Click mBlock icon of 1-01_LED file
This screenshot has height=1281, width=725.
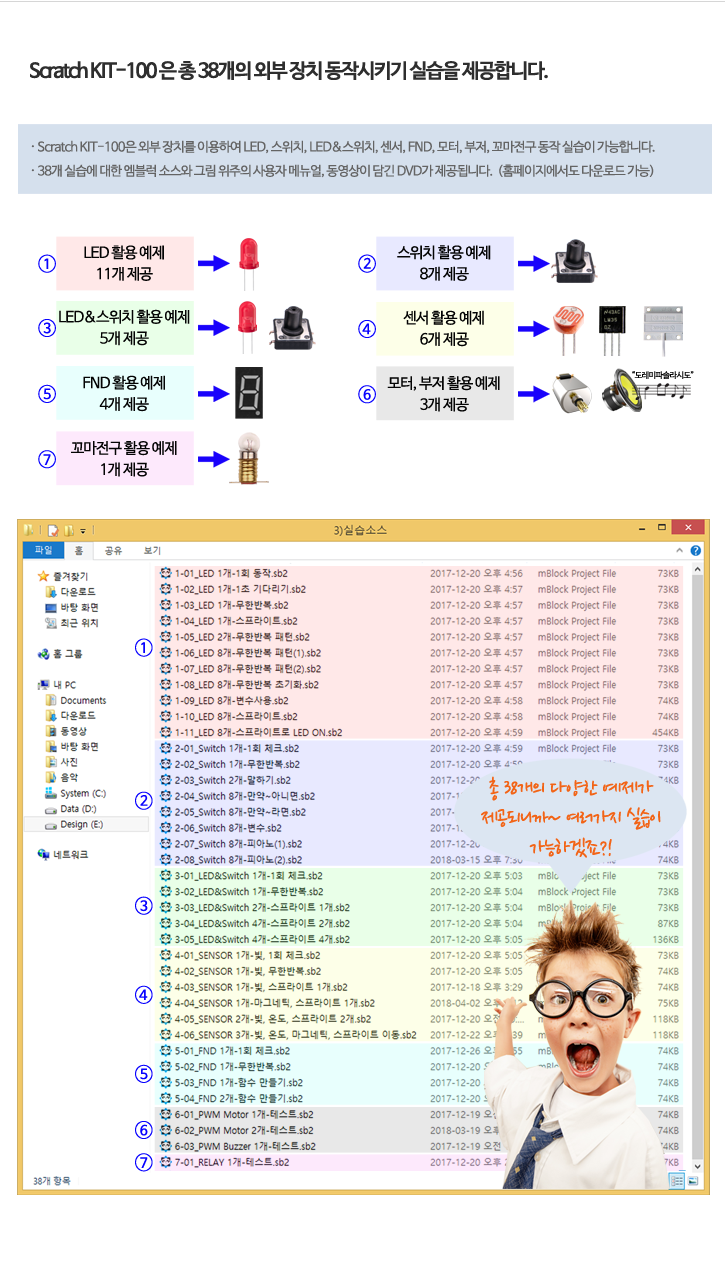point(165,574)
